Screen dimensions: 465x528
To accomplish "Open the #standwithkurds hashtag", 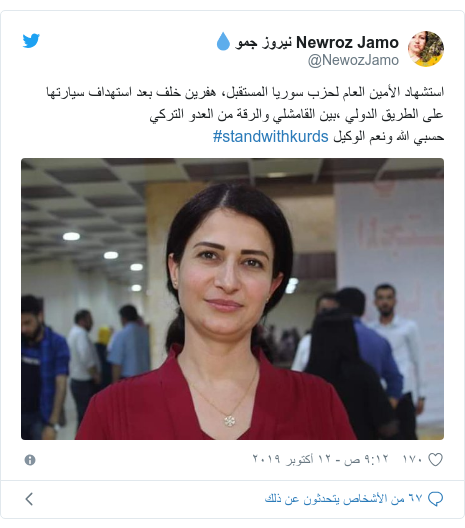I will click(271, 137).
